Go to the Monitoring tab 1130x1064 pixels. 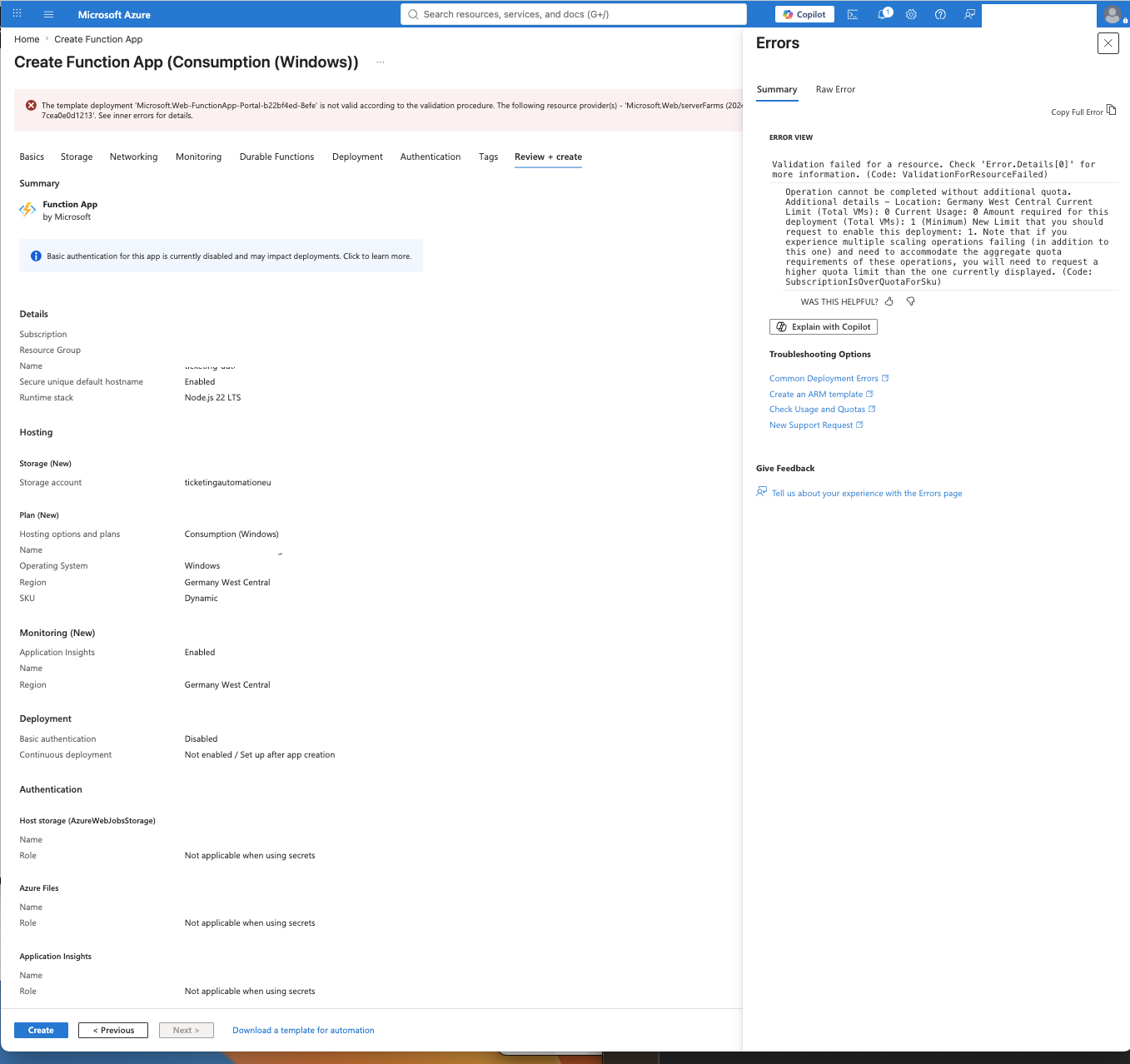[198, 157]
